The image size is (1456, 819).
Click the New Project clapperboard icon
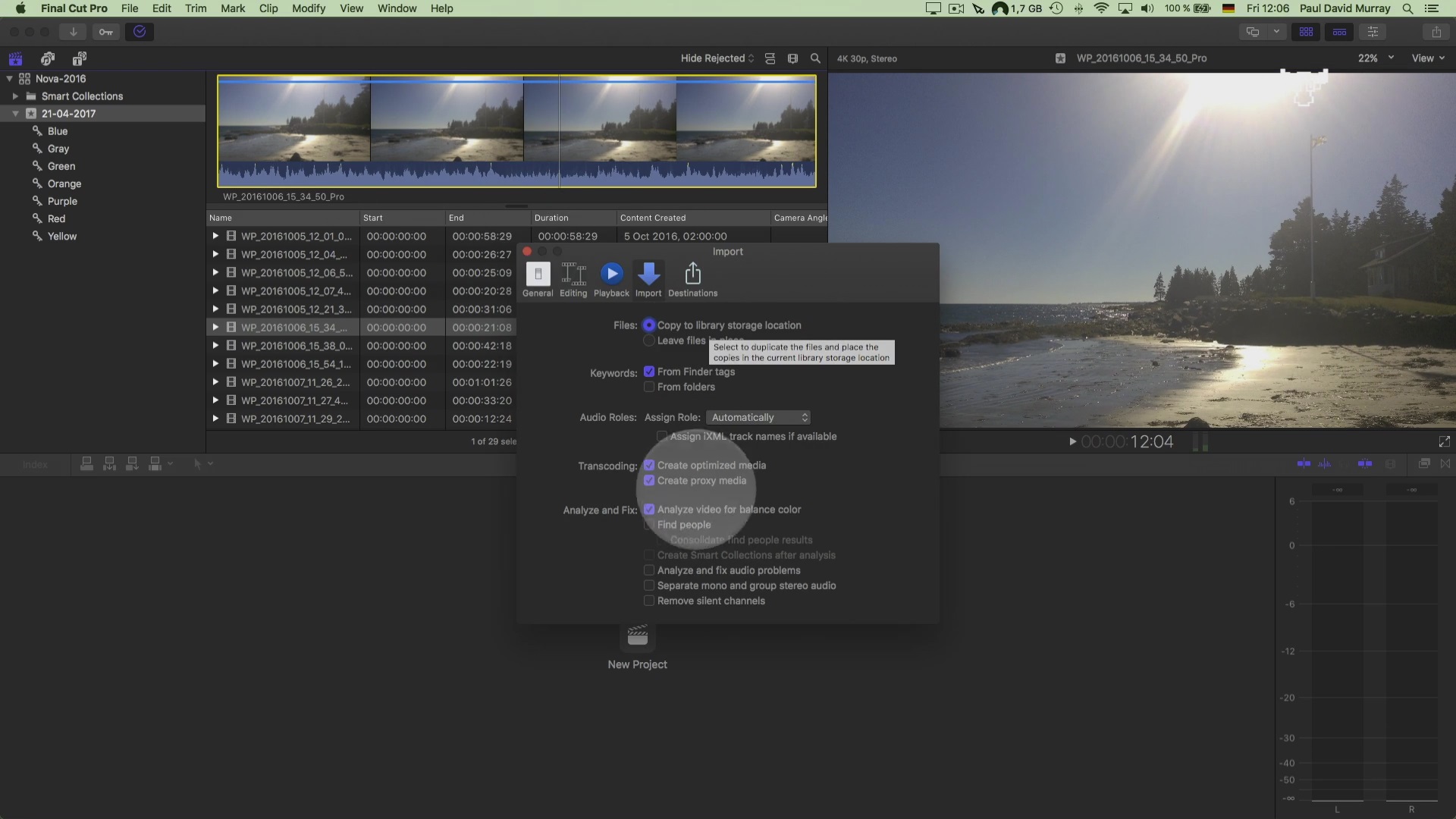pyautogui.click(x=637, y=637)
